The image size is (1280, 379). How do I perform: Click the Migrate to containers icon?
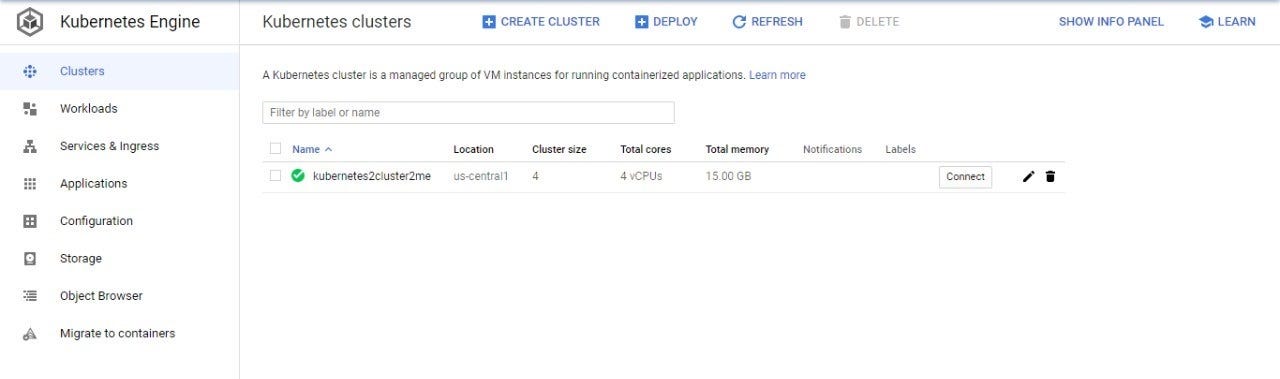coord(30,334)
